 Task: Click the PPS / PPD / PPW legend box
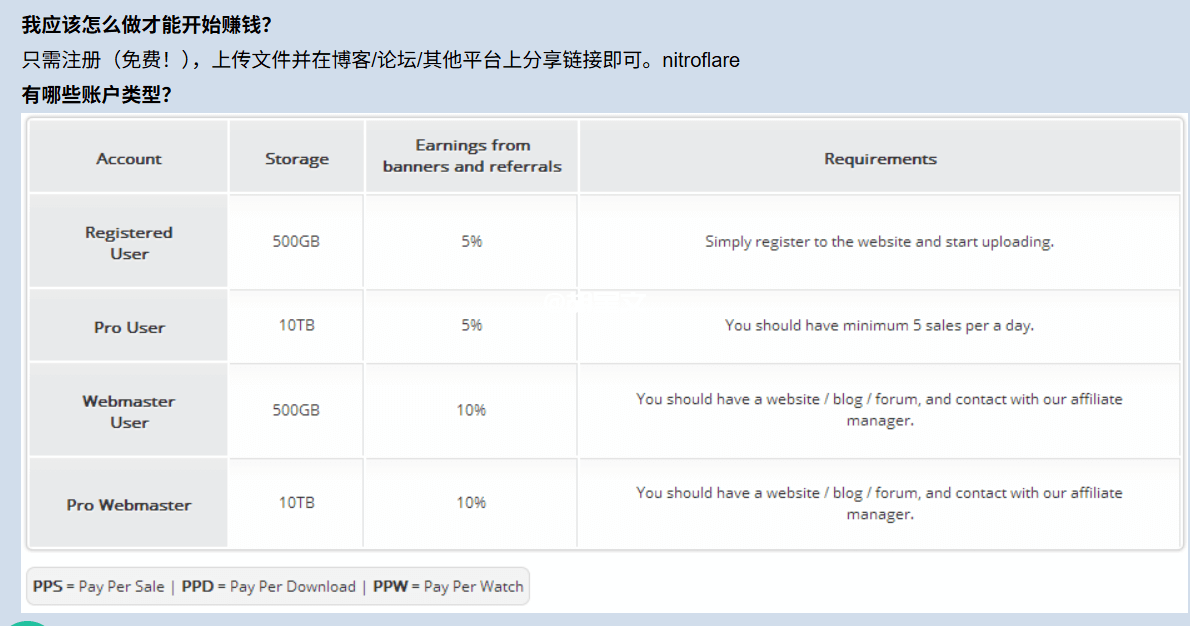click(x=278, y=587)
